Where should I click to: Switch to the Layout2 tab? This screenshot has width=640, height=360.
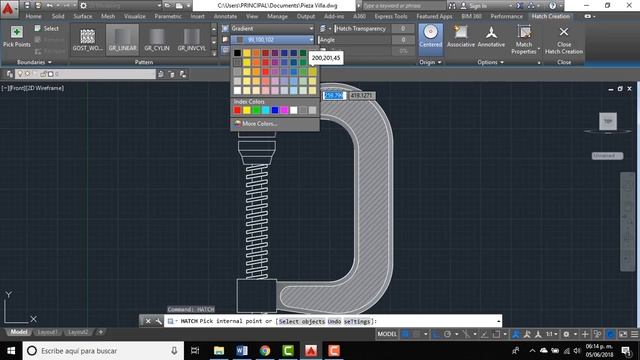point(78,332)
